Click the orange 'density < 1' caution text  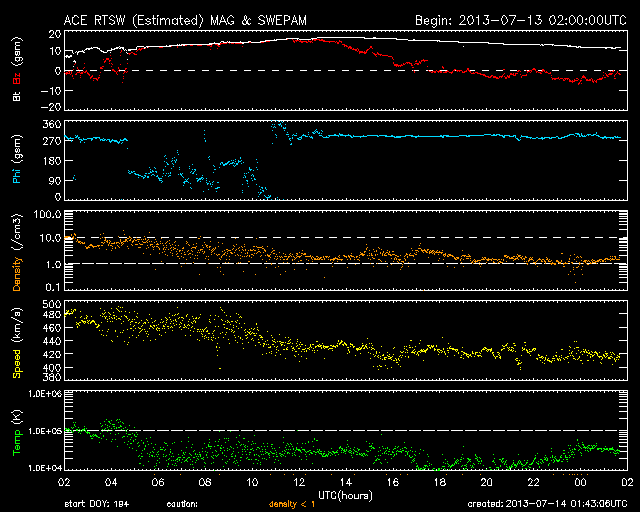(x=292, y=505)
